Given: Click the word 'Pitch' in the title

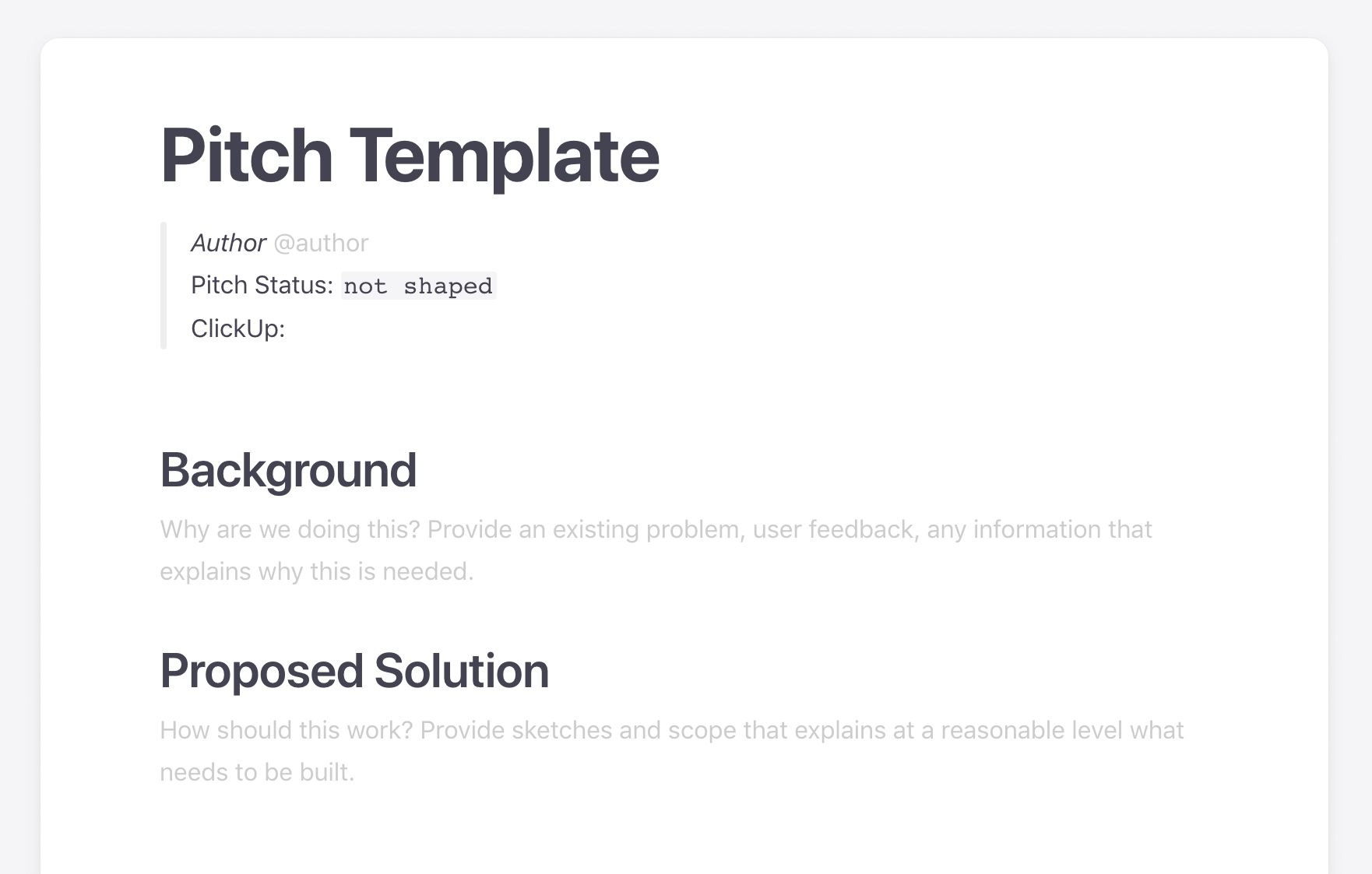Looking at the screenshot, I should point(247,156).
